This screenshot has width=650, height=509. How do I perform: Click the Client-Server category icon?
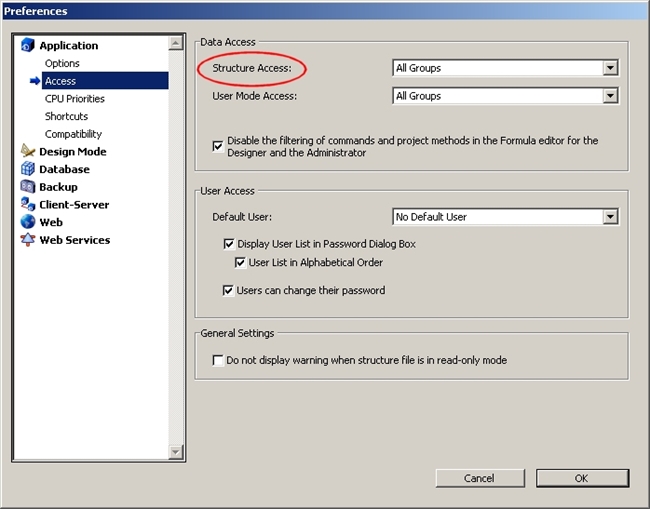pos(28,204)
